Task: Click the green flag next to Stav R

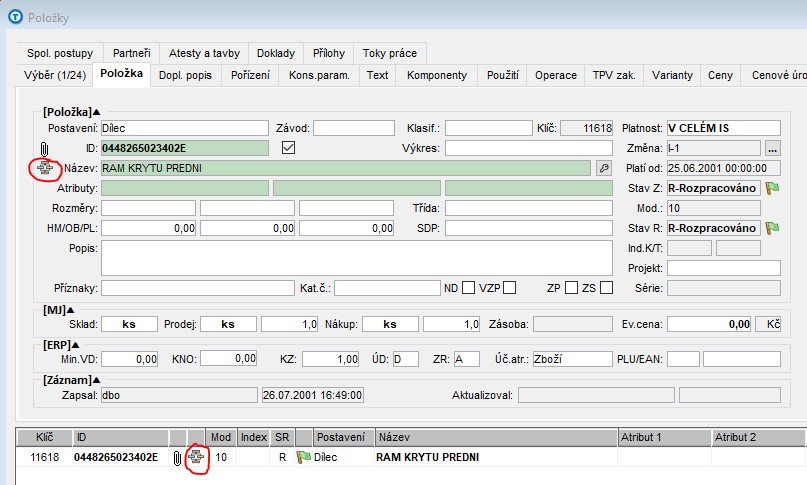Action: (x=772, y=228)
